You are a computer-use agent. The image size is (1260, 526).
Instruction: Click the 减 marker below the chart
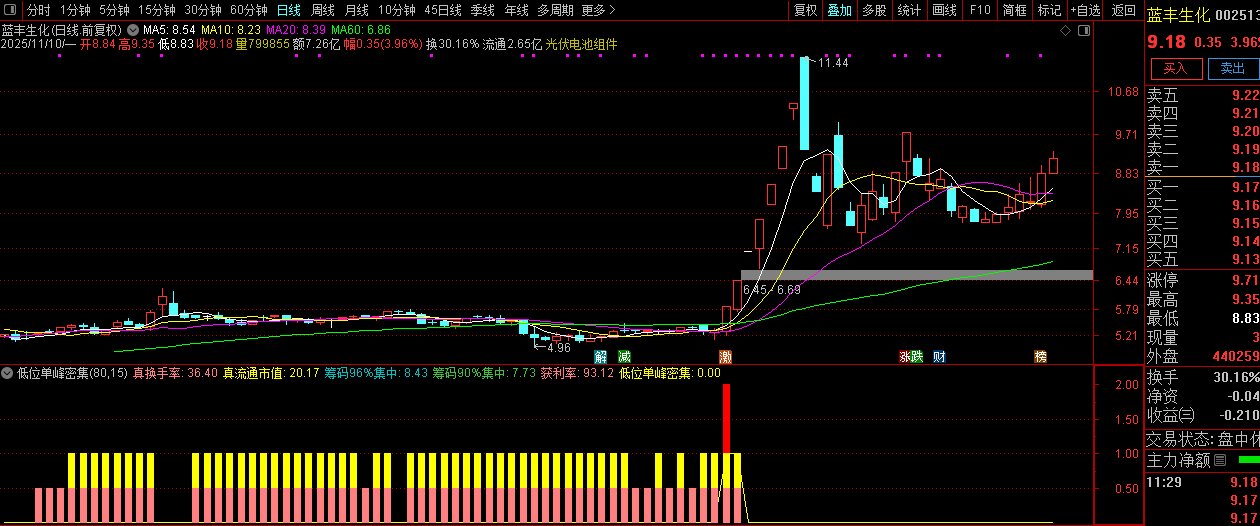[x=624, y=356]
